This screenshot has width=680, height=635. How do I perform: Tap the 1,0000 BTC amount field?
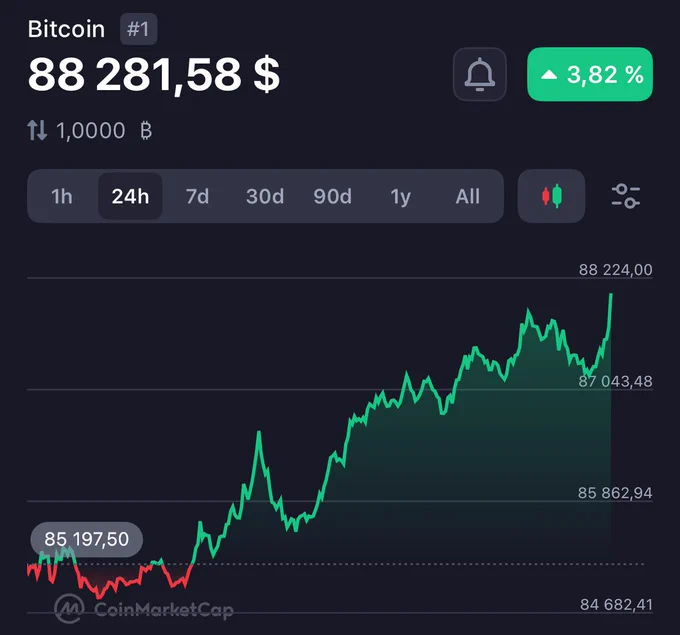coord(91,131)
